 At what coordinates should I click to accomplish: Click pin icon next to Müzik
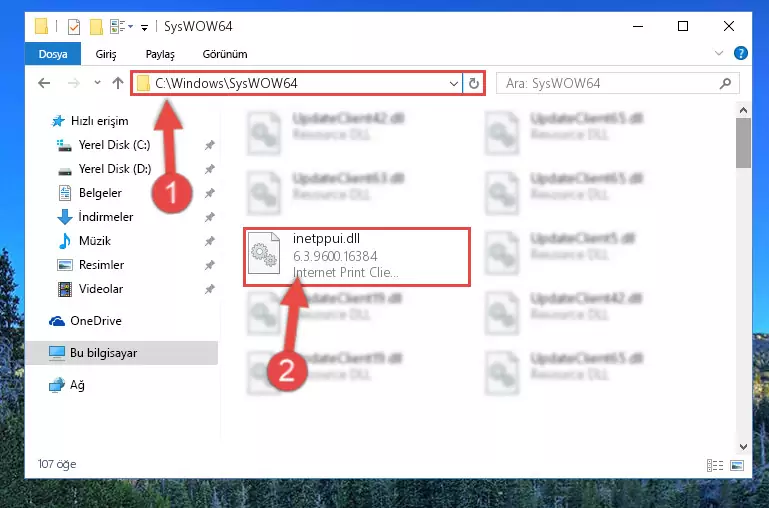tap(209, 241)
